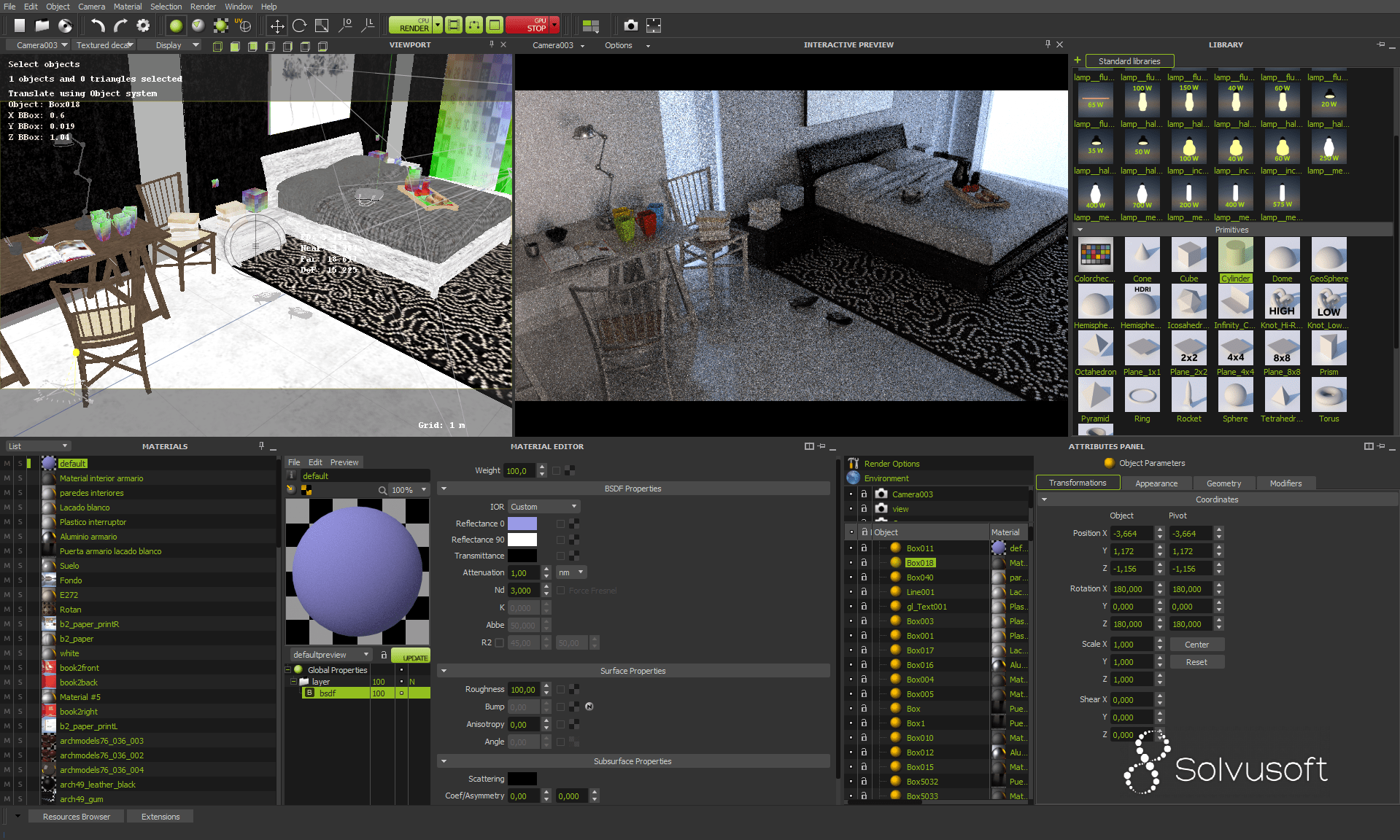Screen dimensions: 1400x840
Task: Click the Open scene folder icon
Action: [x=42, y=26]
